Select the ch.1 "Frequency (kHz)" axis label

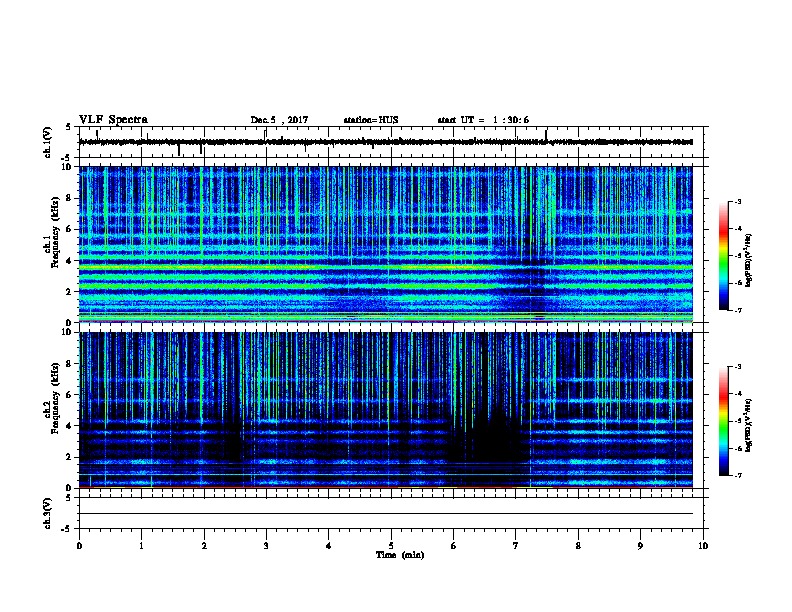click(55, 233)
